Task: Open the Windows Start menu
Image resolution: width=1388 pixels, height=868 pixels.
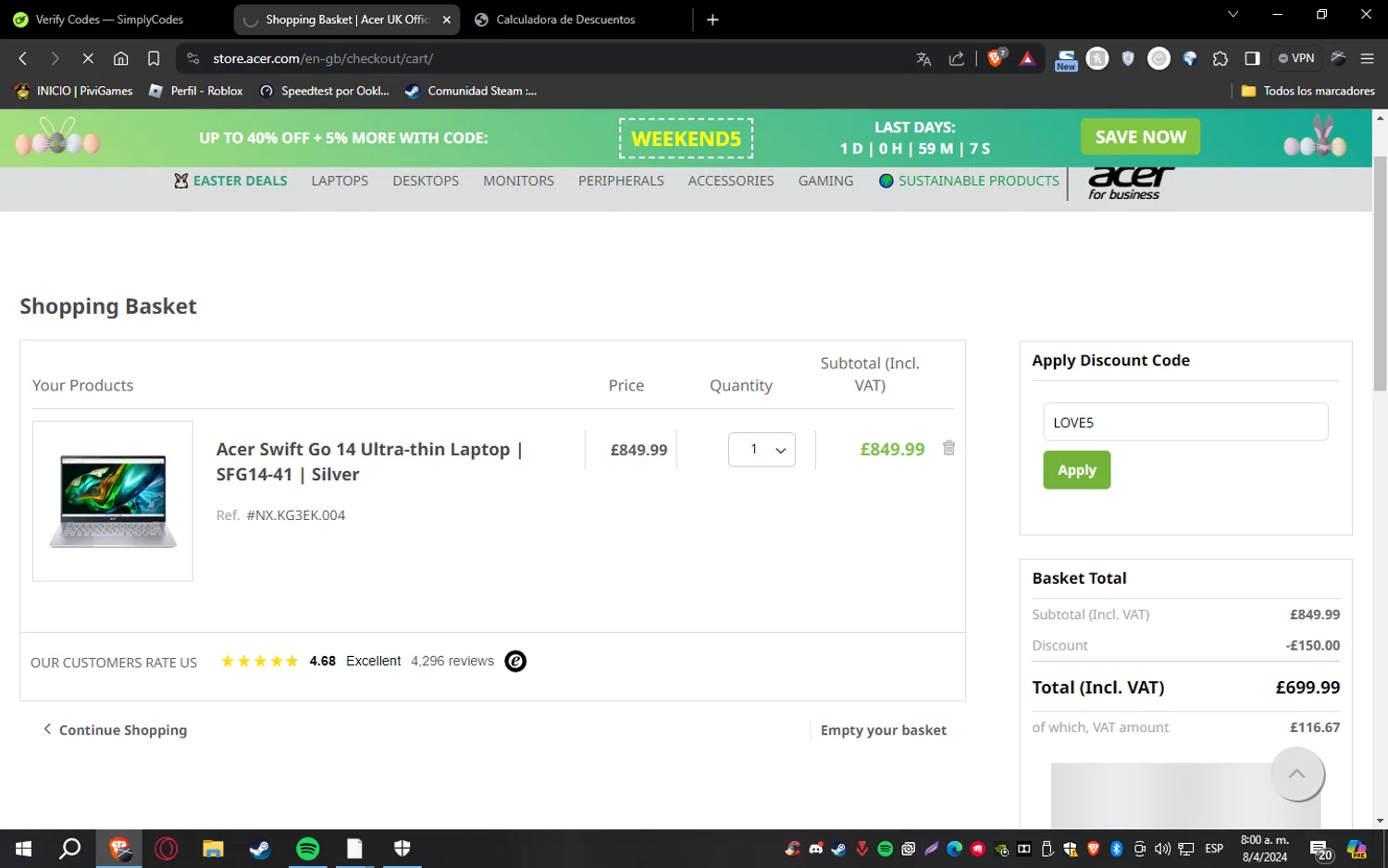Action: (24, 849)
